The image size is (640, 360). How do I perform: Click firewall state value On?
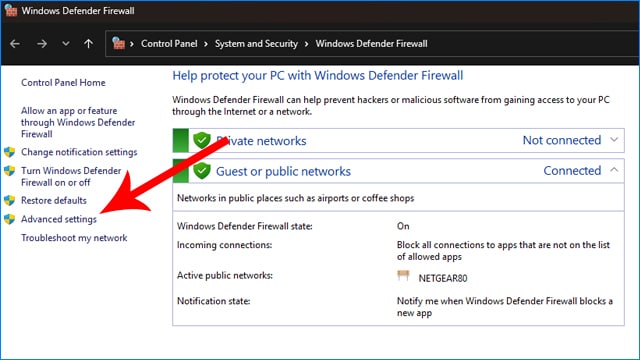click(403, 226)
